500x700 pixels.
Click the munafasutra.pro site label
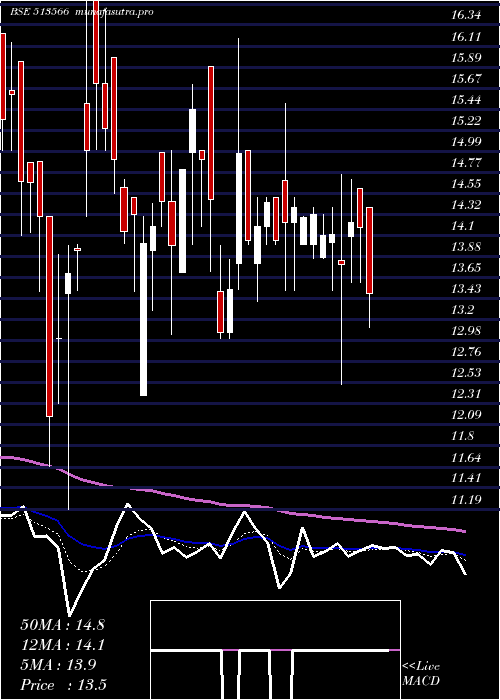115,12
